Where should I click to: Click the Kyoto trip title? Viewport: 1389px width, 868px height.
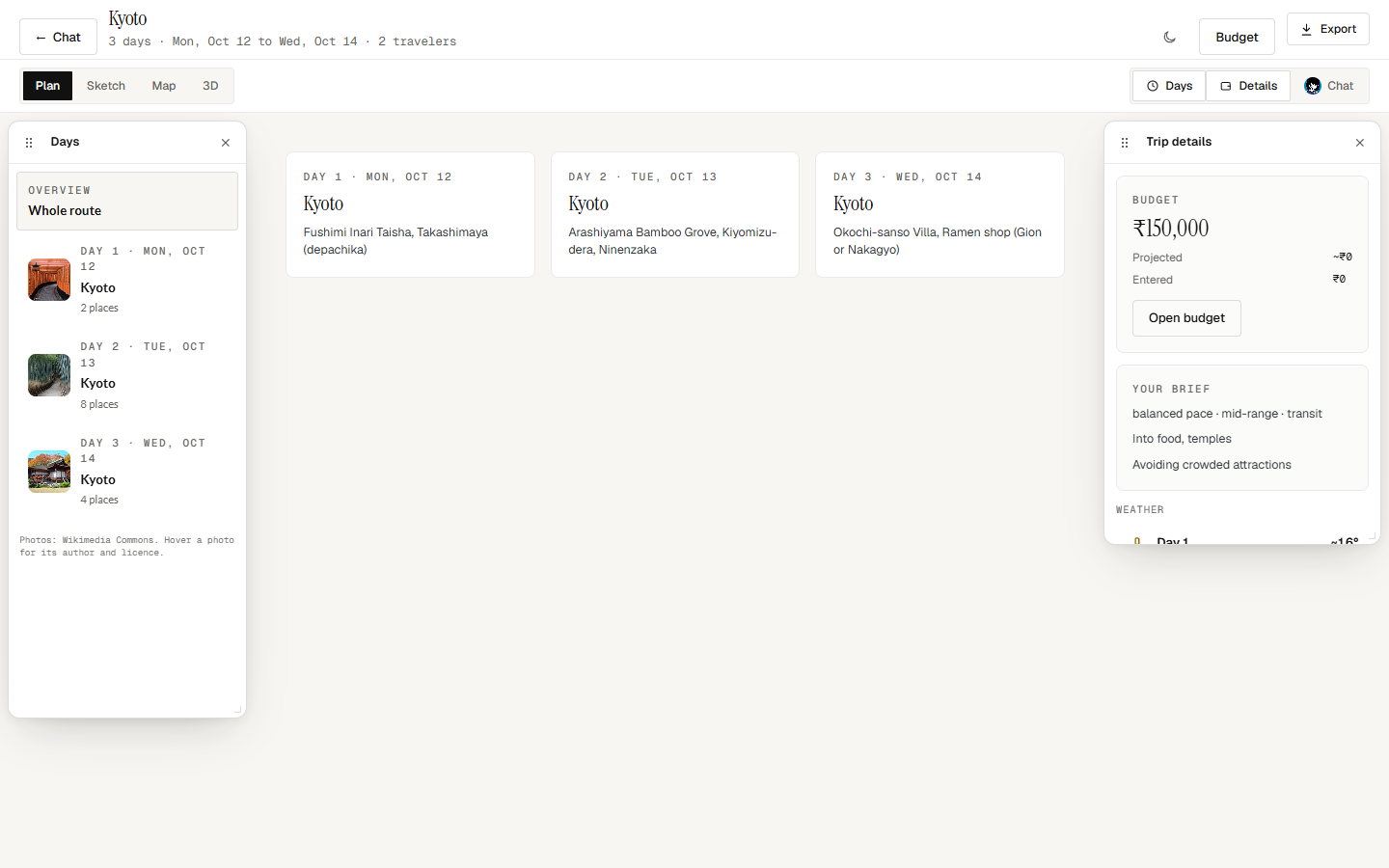[x=127, y=18]
